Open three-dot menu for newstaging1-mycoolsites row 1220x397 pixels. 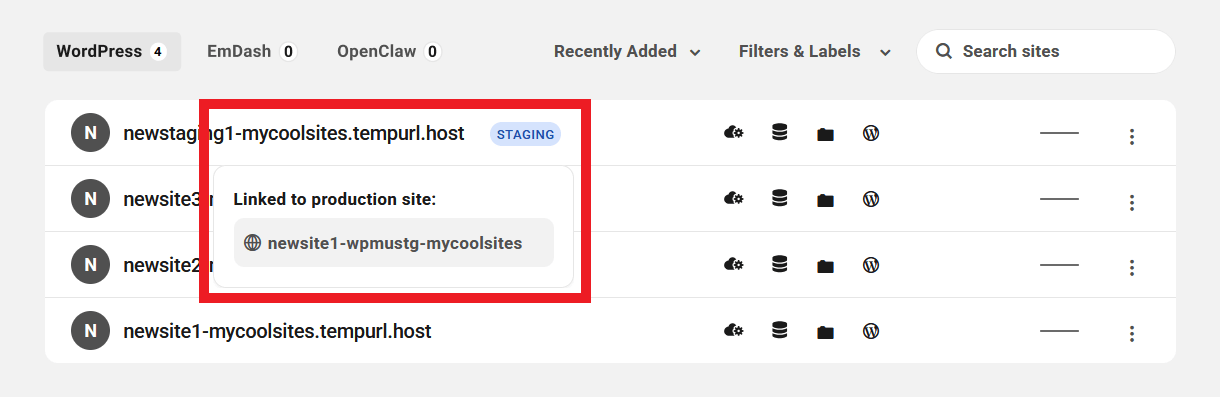pos(1132,136)
